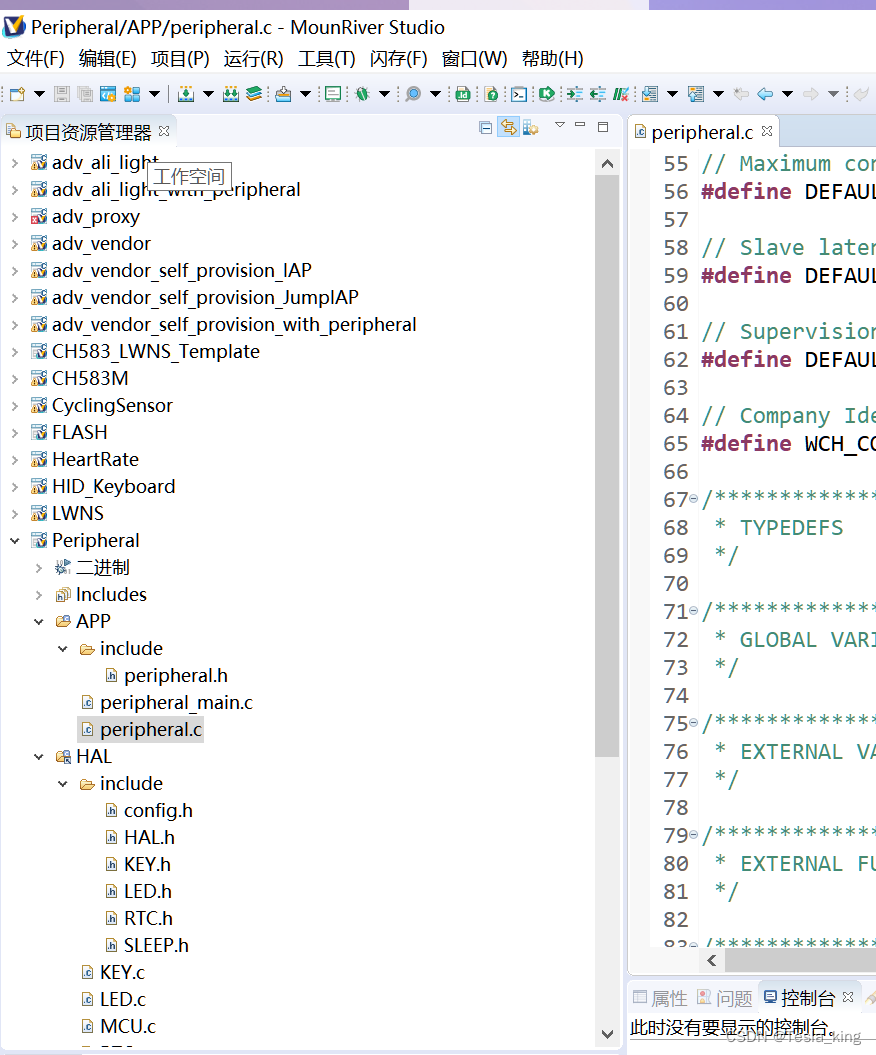Image resolution: width=876 pixels, height=1055 pixels.
Task: Click the explorer scrollbar down arrow
Action: pyautogui.click(x=607, y=1034)
